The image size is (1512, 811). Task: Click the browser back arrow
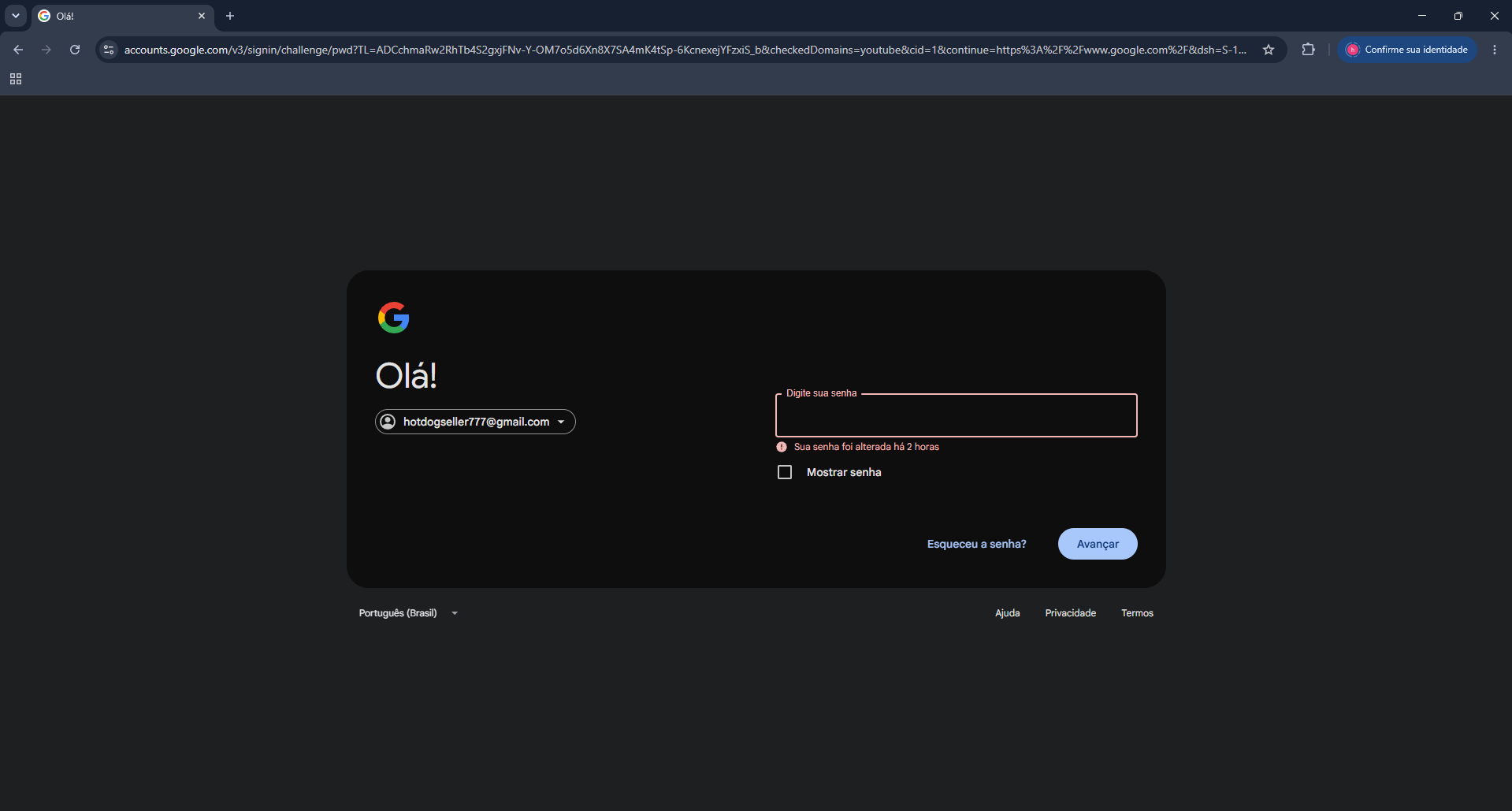tap(18, 50)
